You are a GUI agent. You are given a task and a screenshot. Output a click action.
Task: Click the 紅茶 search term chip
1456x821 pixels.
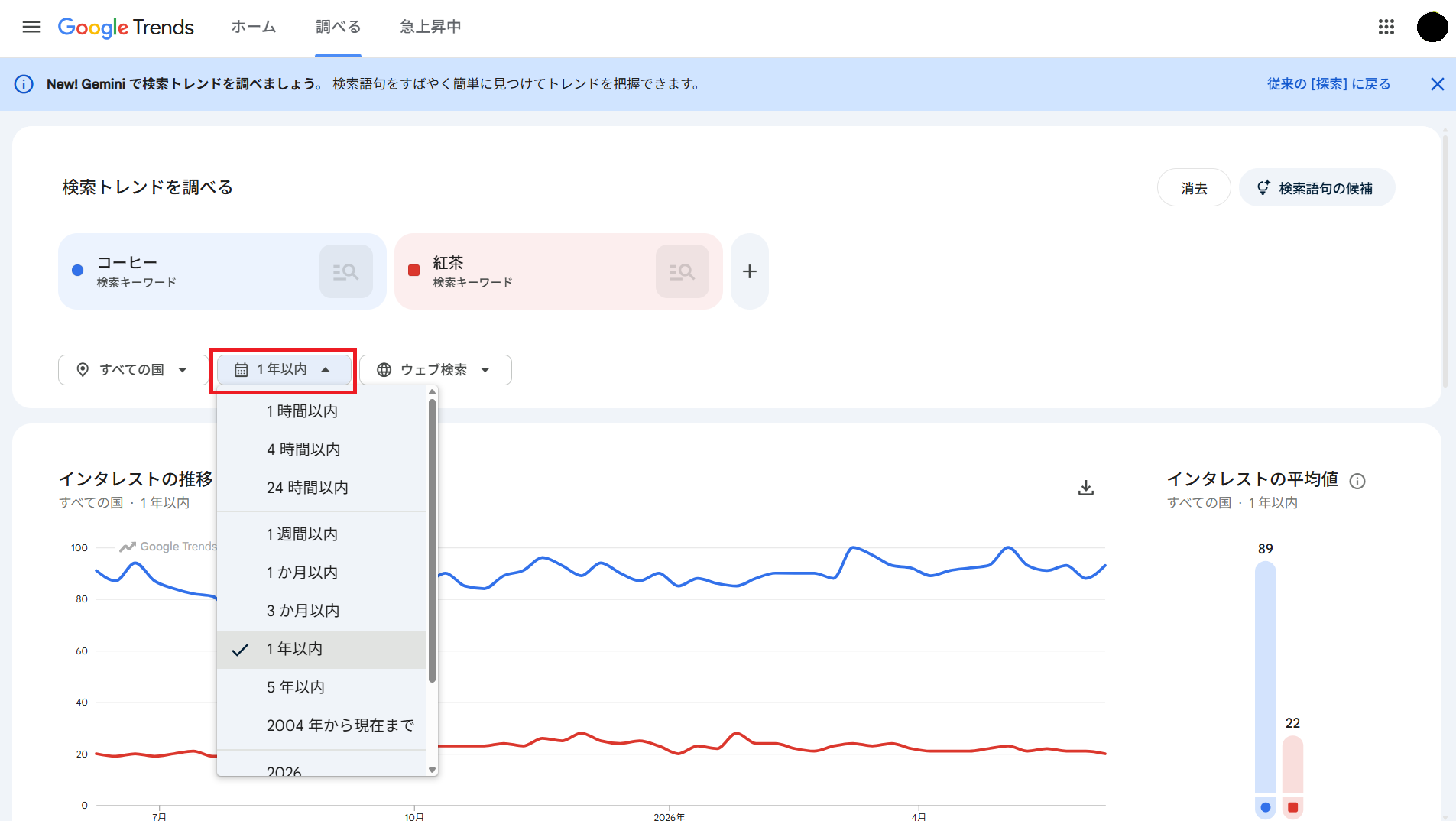(x=559, y=271)
